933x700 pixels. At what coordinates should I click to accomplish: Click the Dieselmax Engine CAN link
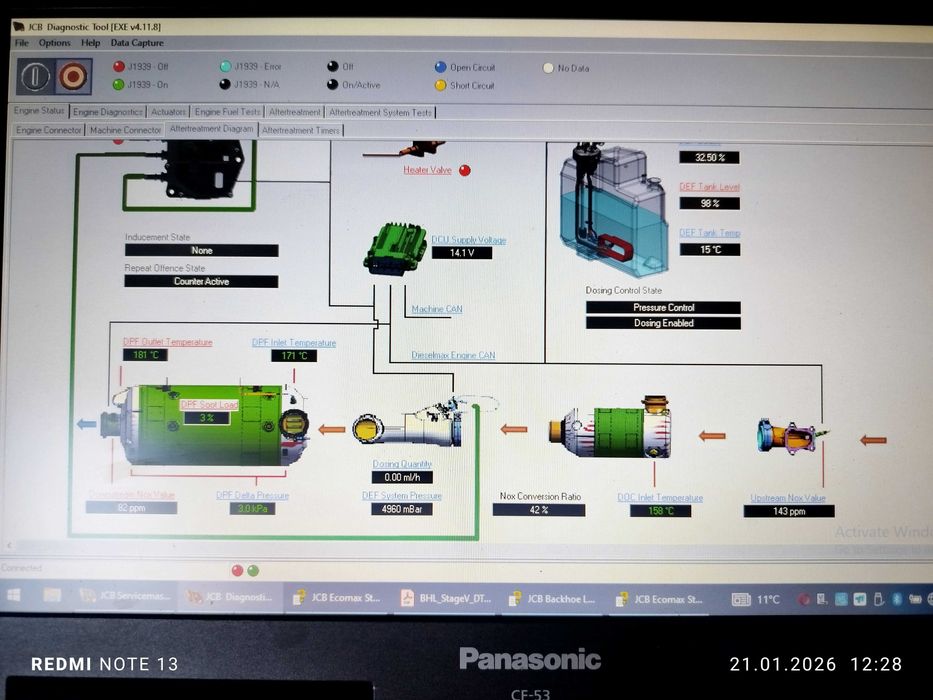[x=453, y=355]
